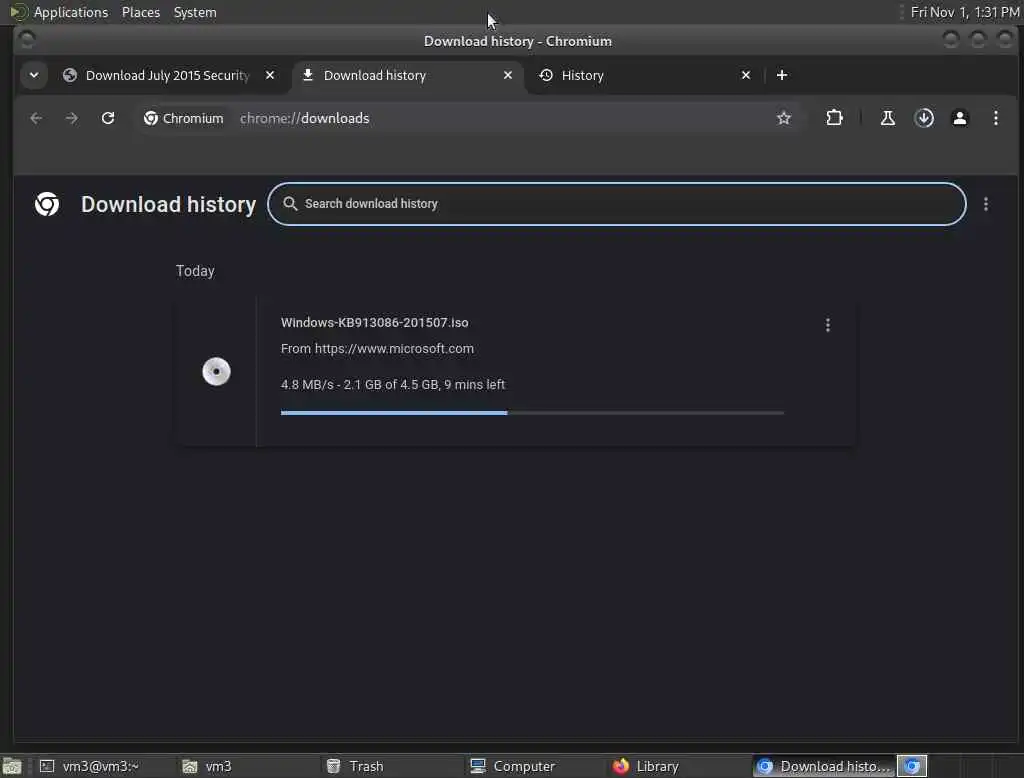Viewport: 1024px width, 778px height.
Task: Go back using the browser back arrow
Action: coord(36,118)
